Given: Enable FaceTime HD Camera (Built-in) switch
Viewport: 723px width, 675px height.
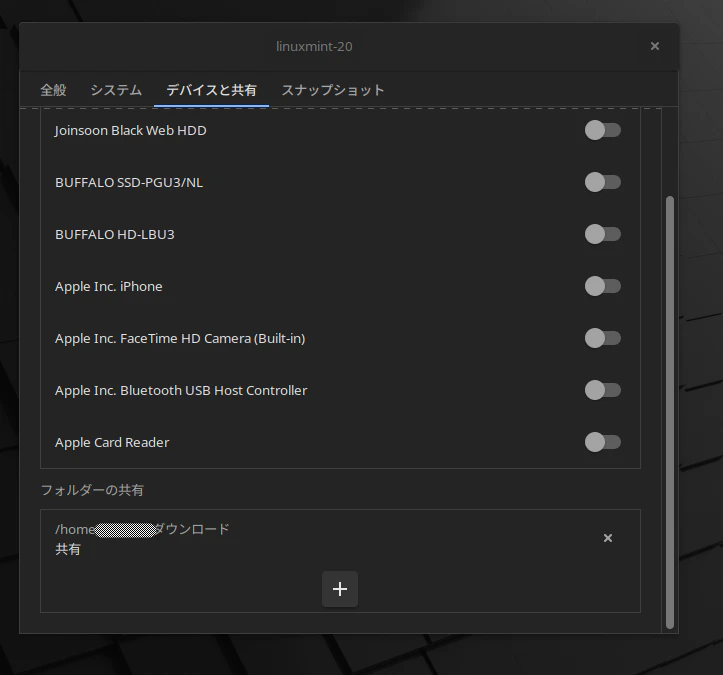Looking at the screenshot, I should click(603, 338).
